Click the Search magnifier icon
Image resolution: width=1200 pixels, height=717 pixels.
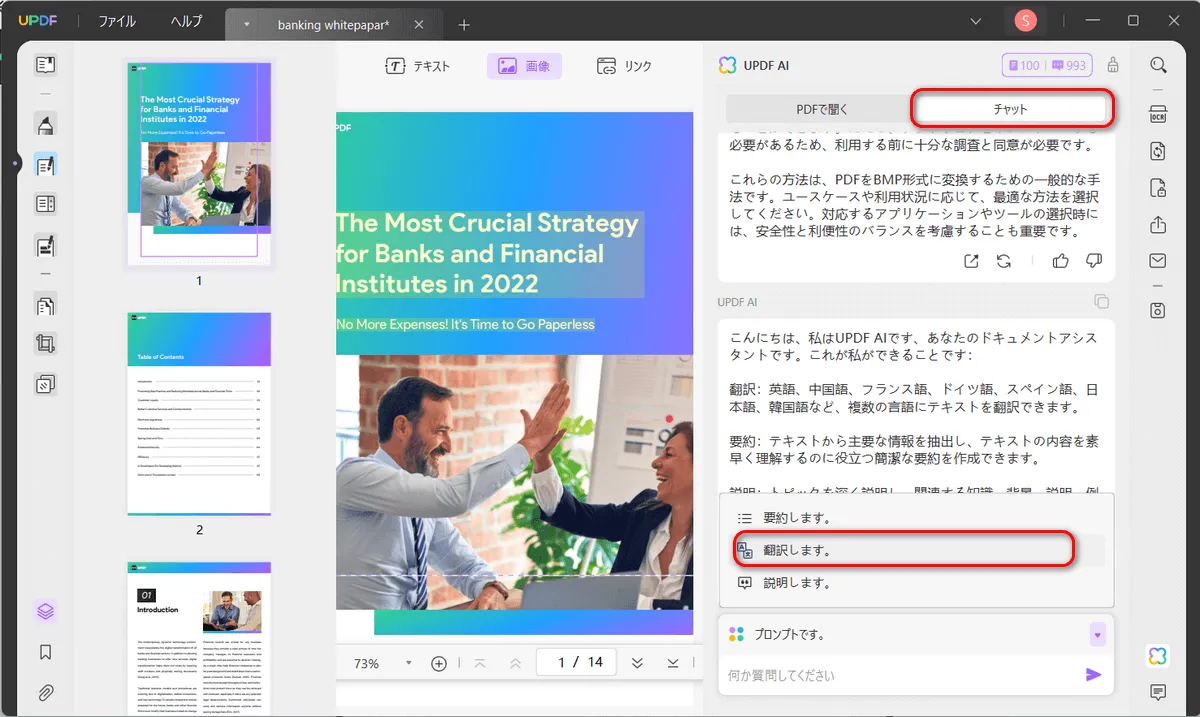pyautogui.click(x=1158, y=66)
